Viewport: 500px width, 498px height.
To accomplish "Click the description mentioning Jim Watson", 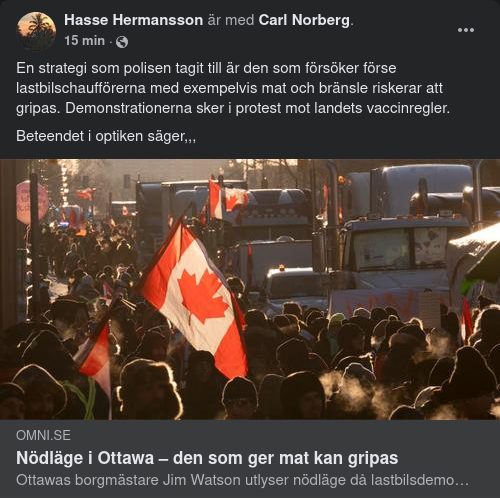I will click(x=242, y=480).
